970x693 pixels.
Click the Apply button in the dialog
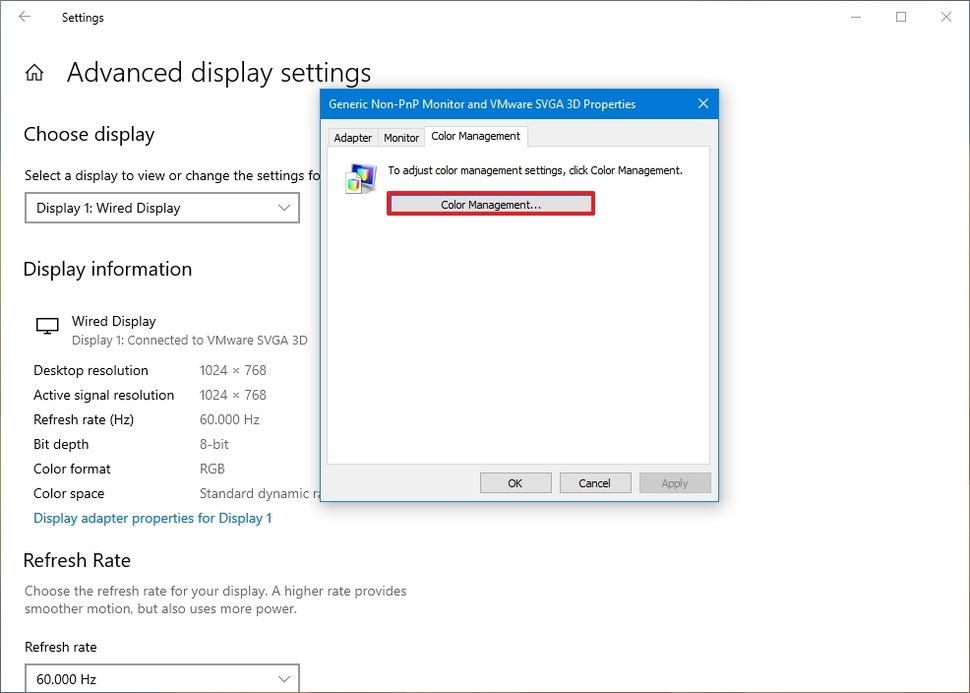tap(675, 482)
